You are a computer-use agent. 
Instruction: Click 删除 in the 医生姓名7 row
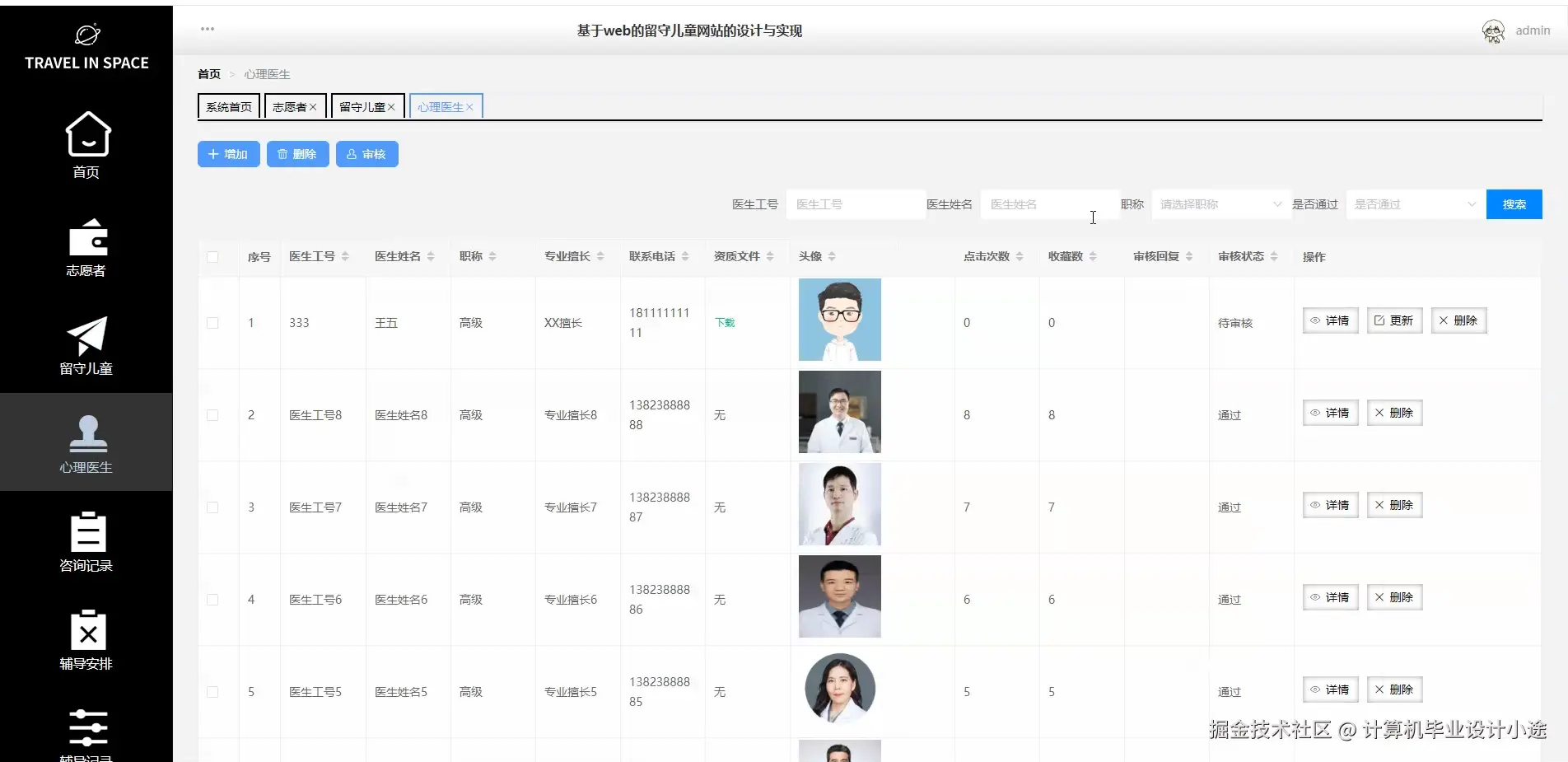tap(1395, 505)
